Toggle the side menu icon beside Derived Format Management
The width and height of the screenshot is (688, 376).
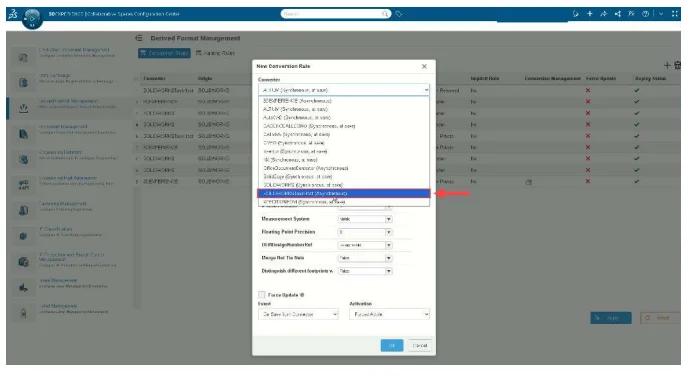pyautogui.click(x=139, y=38)
